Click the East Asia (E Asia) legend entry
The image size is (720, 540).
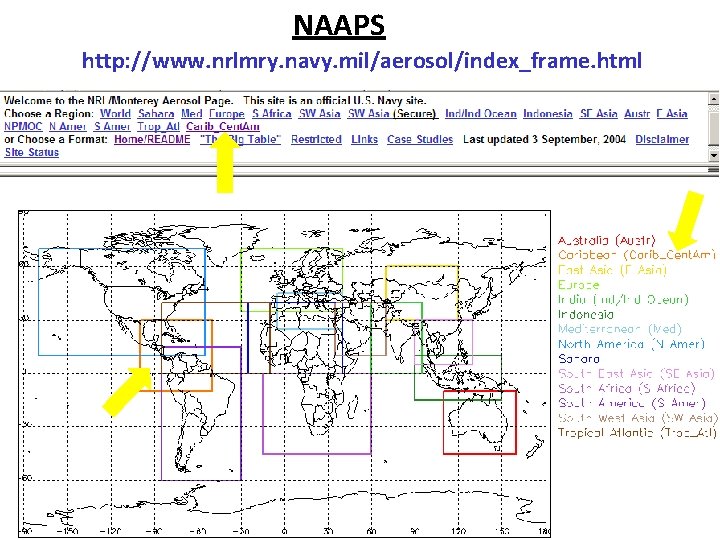click(x=612, y=270)
